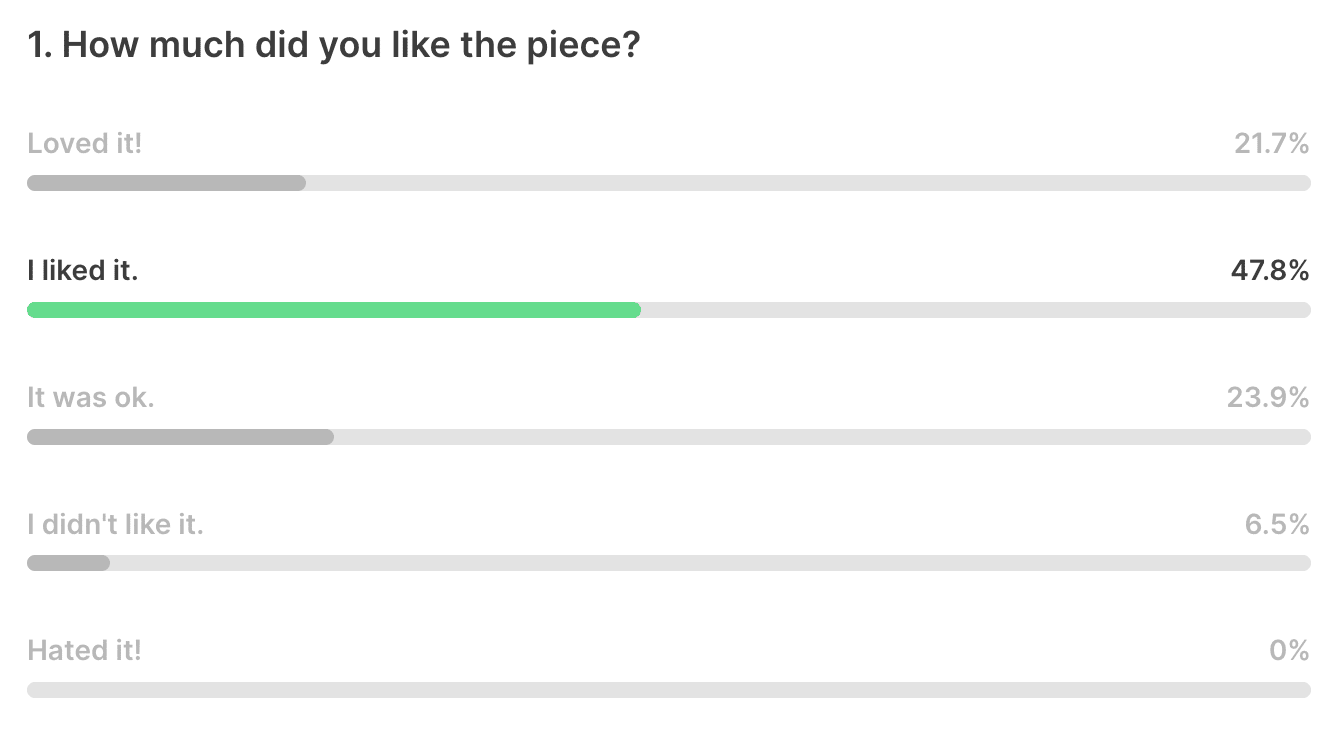Click the unfilled part of 'Loved it!' bar
This screenshot has width=1338, height=738.
808,183
